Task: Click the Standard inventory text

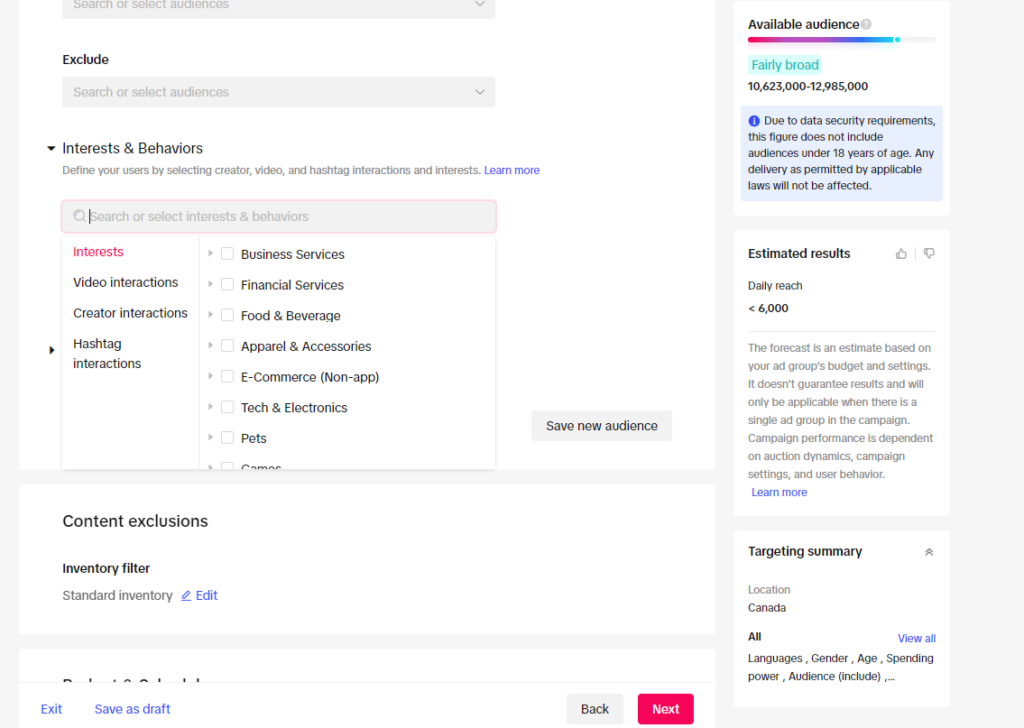Action: 118,595
